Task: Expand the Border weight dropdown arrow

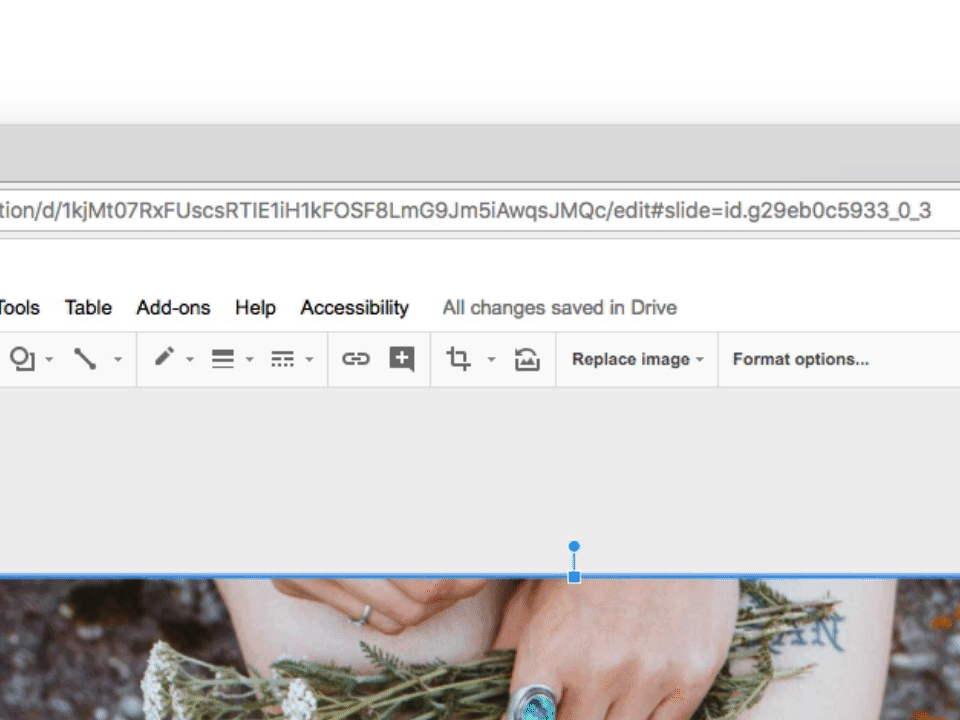Action: click(x=249, y=359)
